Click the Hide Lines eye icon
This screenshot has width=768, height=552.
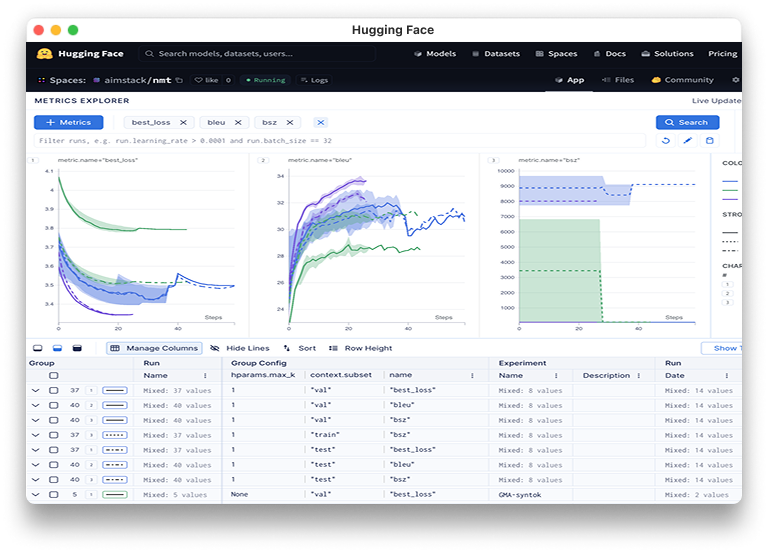[x=215, y=348]
